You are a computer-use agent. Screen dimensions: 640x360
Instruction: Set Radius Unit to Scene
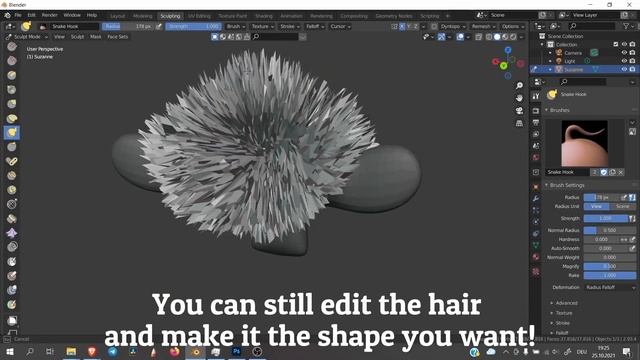click(x=622, y=207)
